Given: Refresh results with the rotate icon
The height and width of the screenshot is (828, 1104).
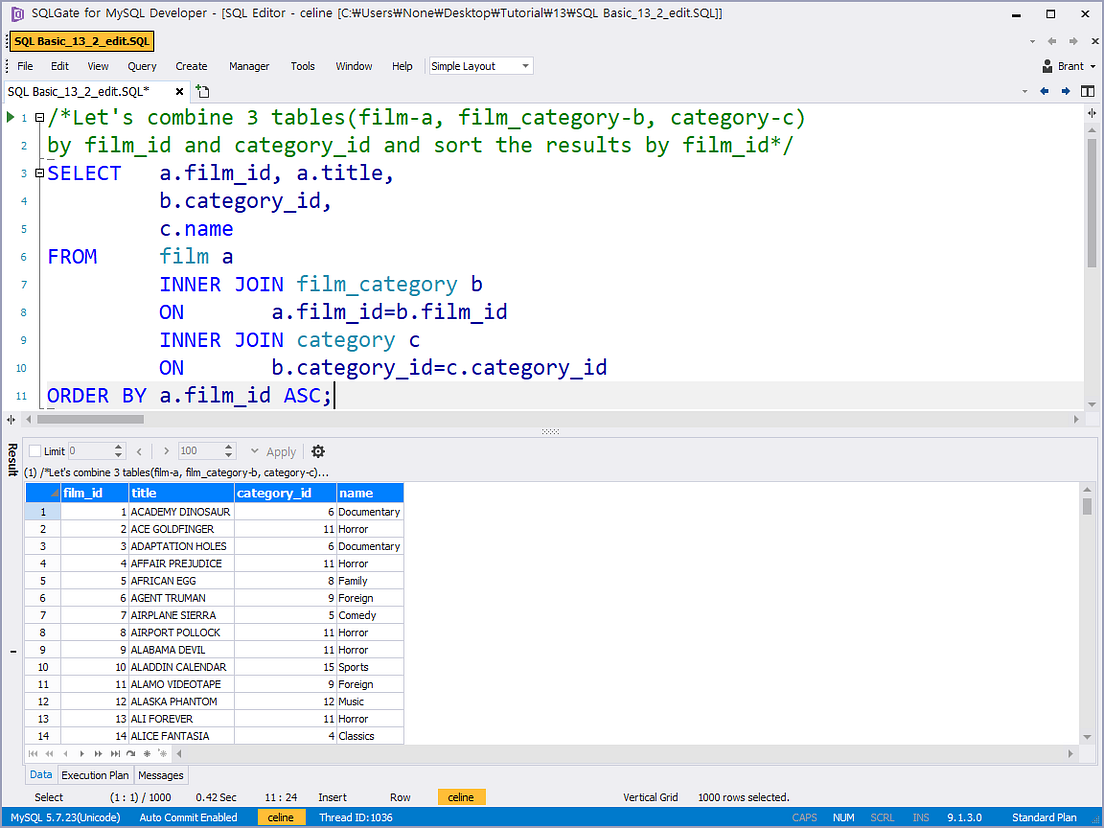Looking at the screenshot, I should pyautogui.click(x=131, y=753).
